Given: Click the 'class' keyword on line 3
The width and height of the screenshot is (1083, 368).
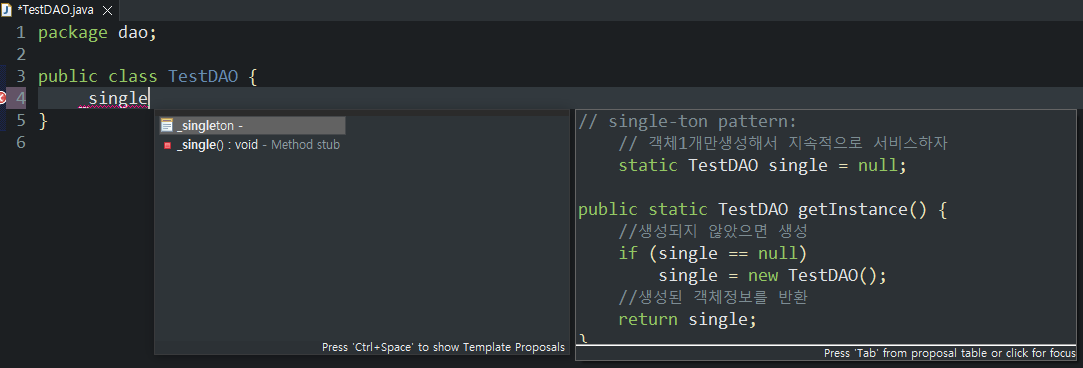Looking at the screenshot, I should pyautogui.click(x=133, y=77).
